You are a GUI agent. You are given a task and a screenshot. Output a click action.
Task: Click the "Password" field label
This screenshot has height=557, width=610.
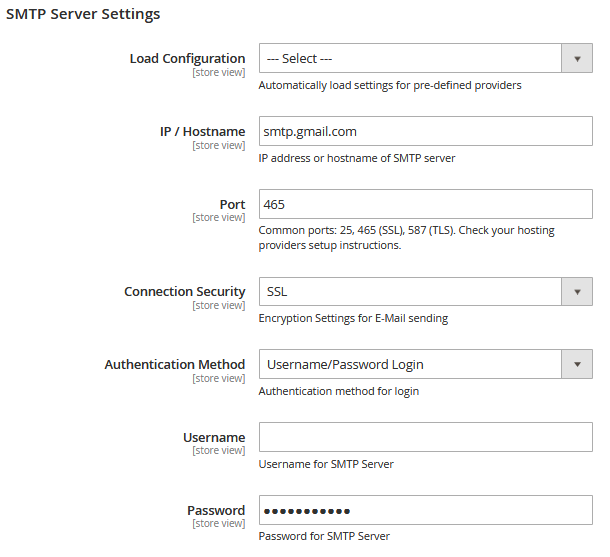click(x=215, y=510)
